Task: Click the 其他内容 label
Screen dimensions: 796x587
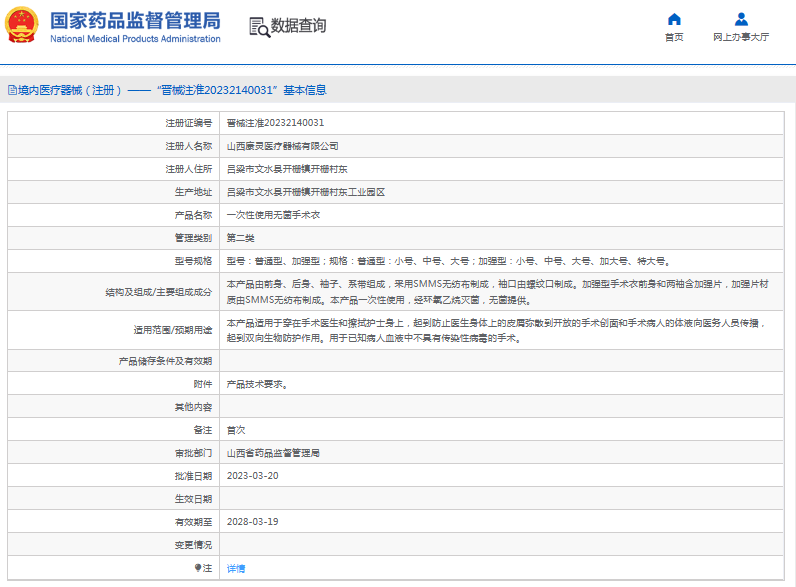Action: click(x=193, y=407)
